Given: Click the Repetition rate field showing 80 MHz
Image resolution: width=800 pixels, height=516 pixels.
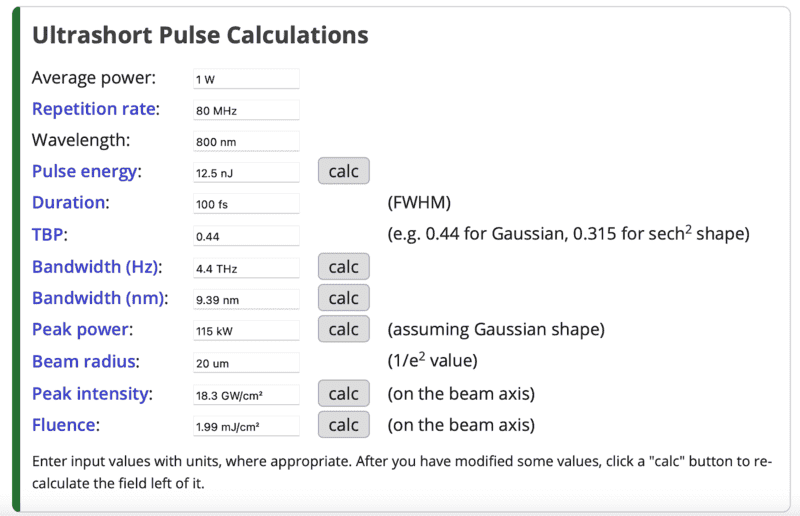Looking at the screenshot, I should point(246,110).
